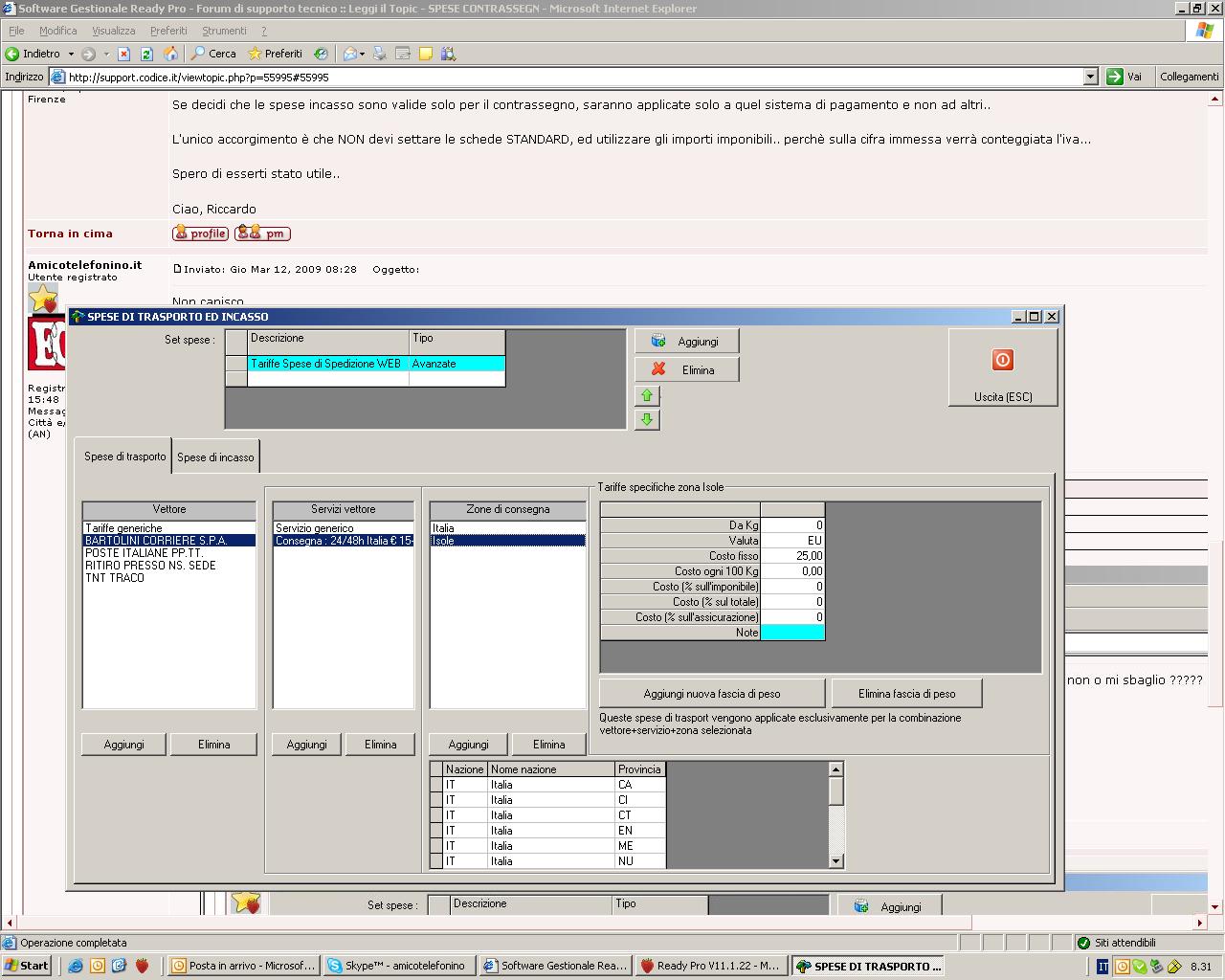Click Elimina under Zone di consegna list
Screen dimensions: 1225x980
(548, 745)
